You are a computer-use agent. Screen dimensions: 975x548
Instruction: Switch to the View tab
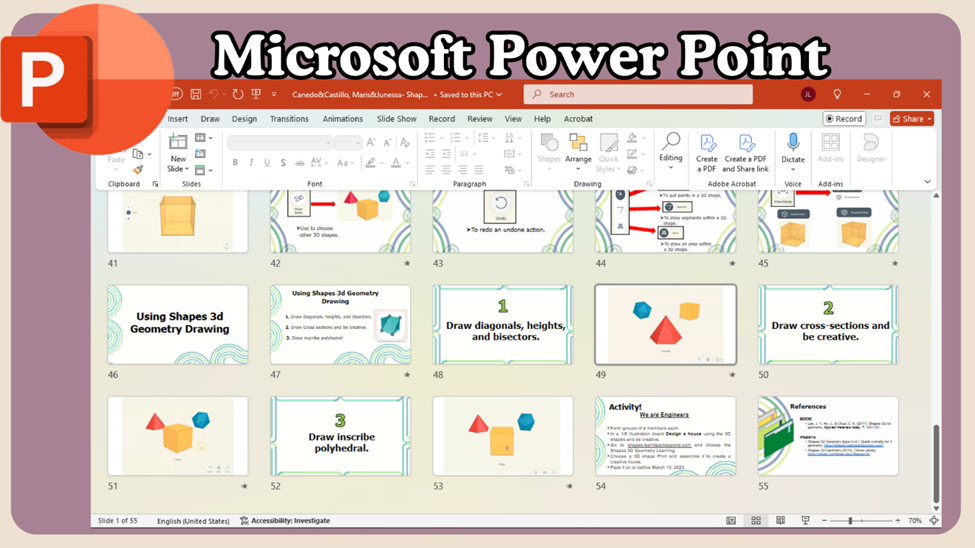pos(513,119)
